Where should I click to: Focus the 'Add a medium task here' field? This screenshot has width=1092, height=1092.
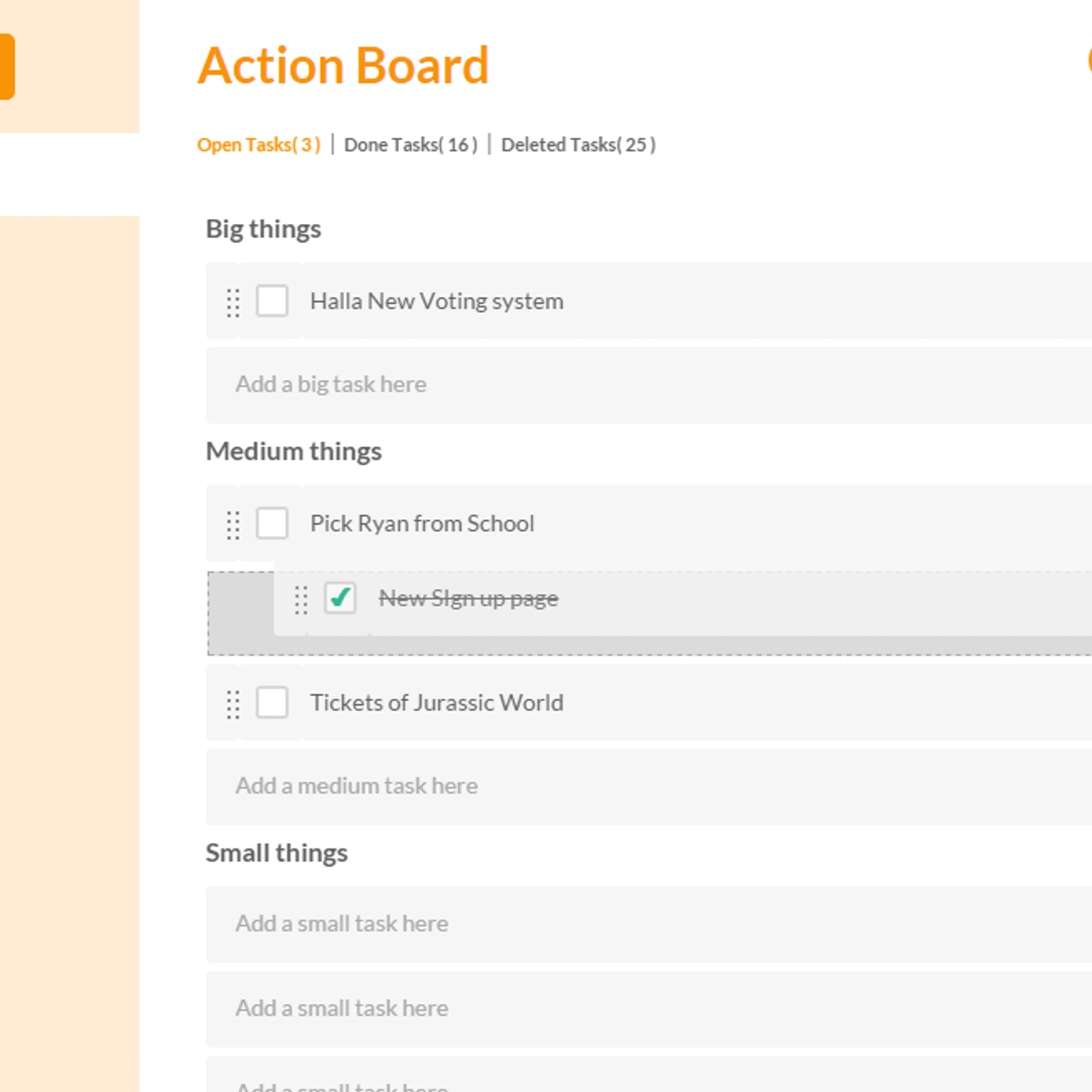point(649,786)
